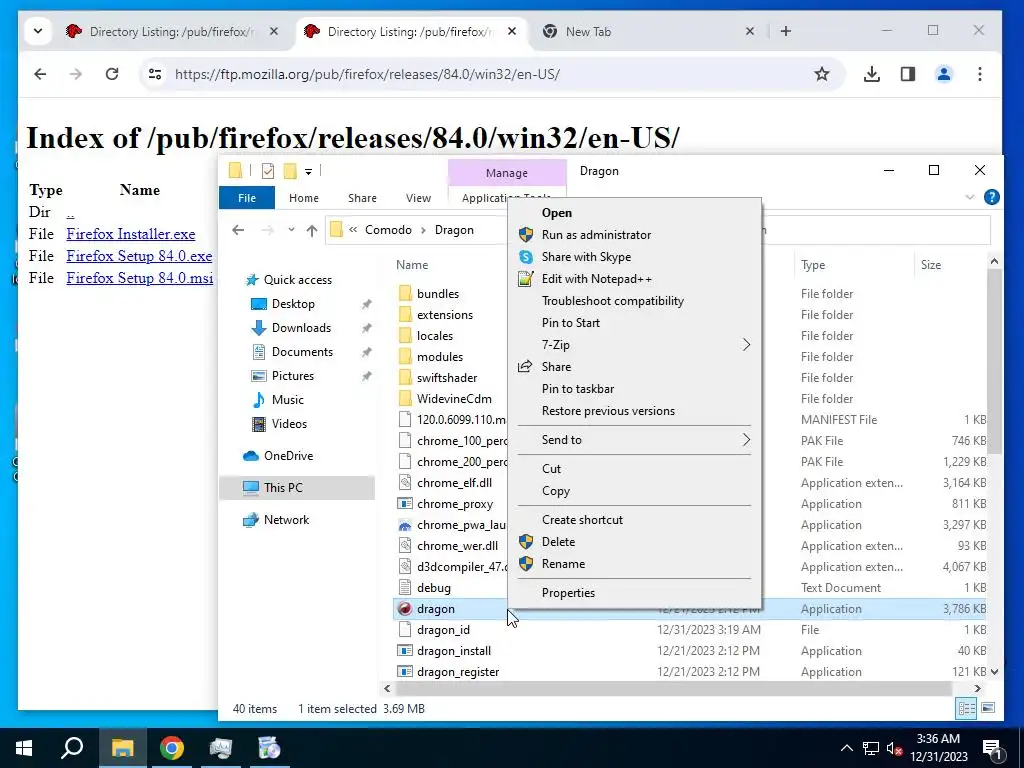This screenshot has height=768, width=1024.
Task: Open Quick Access Toolbar customize dropdown
Action: tap(308, 172)
